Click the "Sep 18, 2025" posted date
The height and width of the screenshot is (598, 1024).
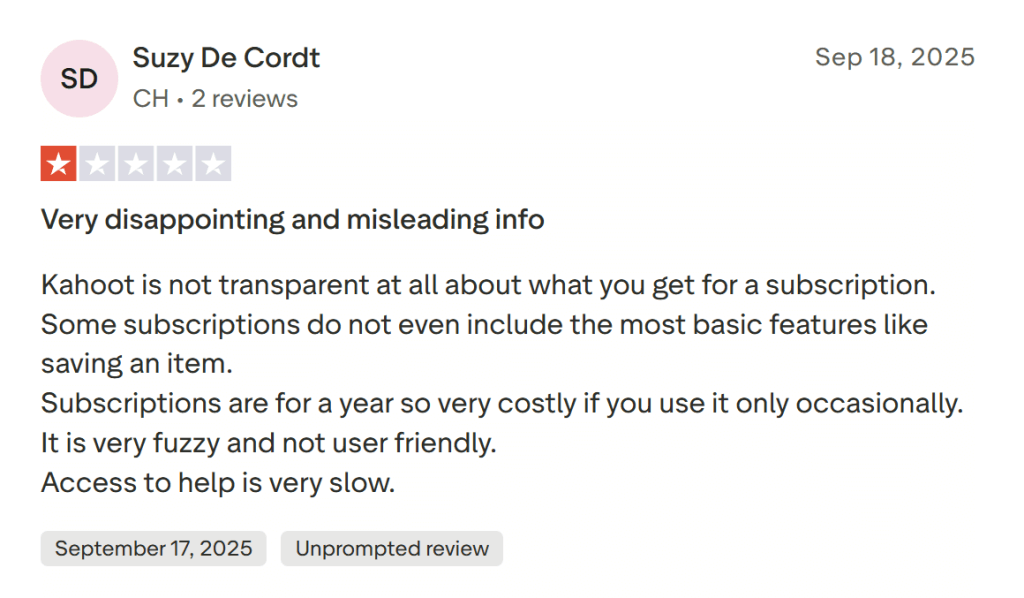point(895,57)
